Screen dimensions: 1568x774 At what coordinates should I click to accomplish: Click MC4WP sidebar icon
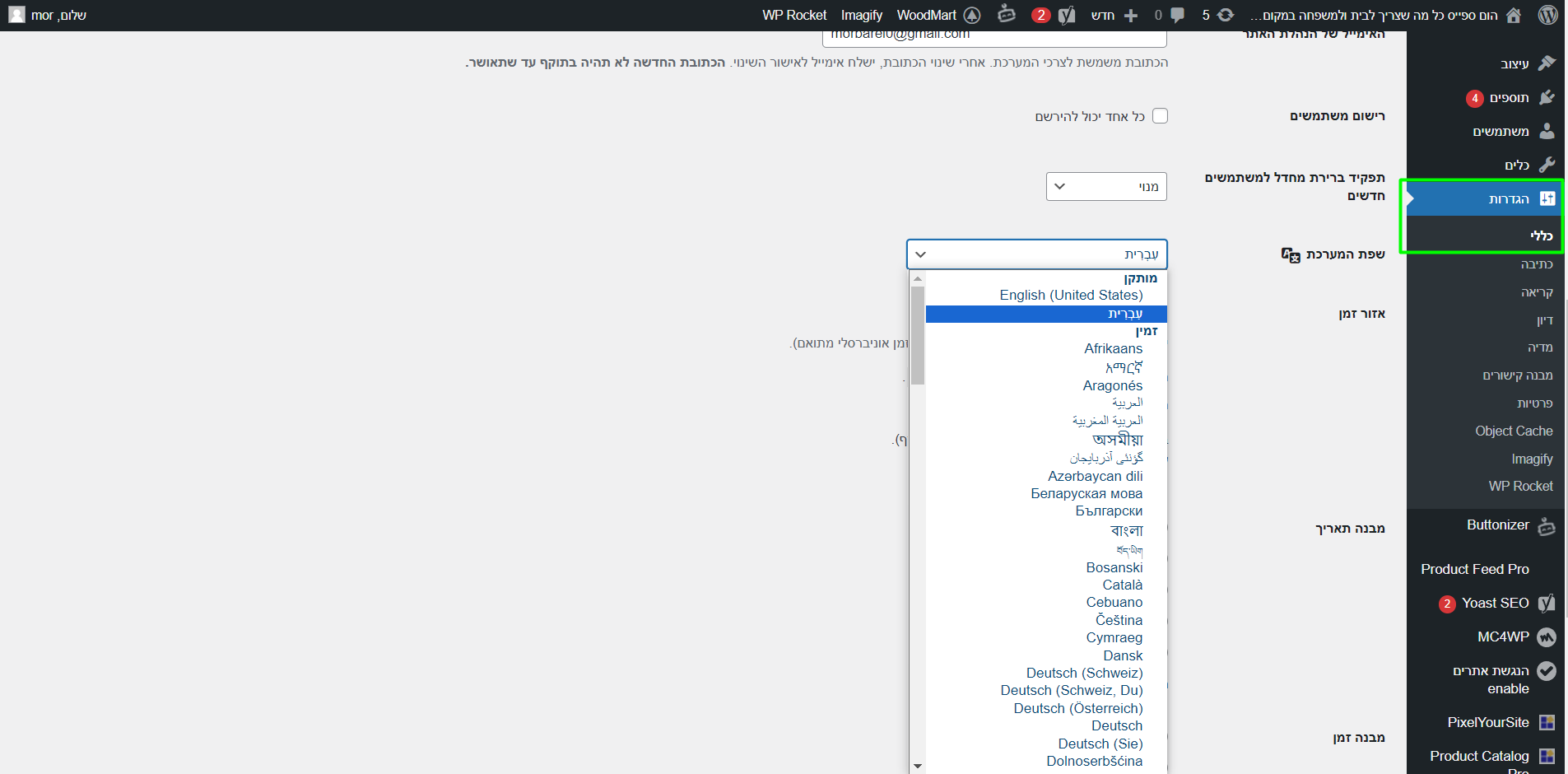pos(1547,637)
